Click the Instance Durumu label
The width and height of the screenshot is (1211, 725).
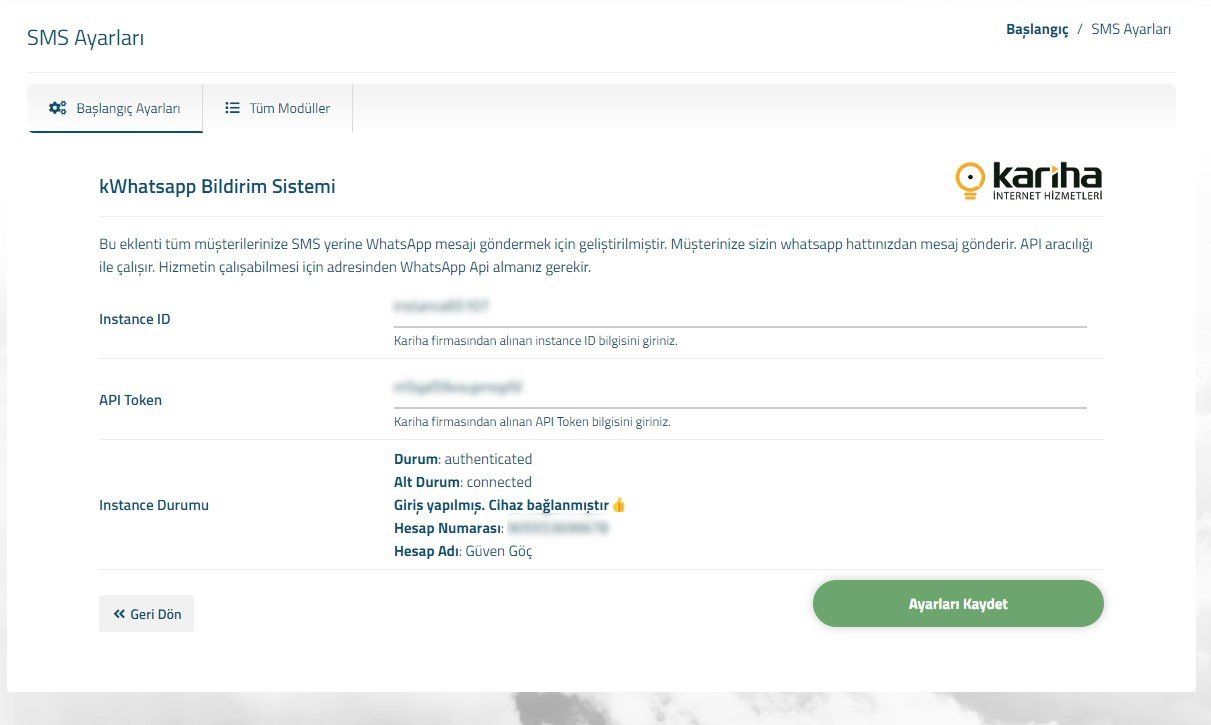pyautogui.click(x=154, y=505)
